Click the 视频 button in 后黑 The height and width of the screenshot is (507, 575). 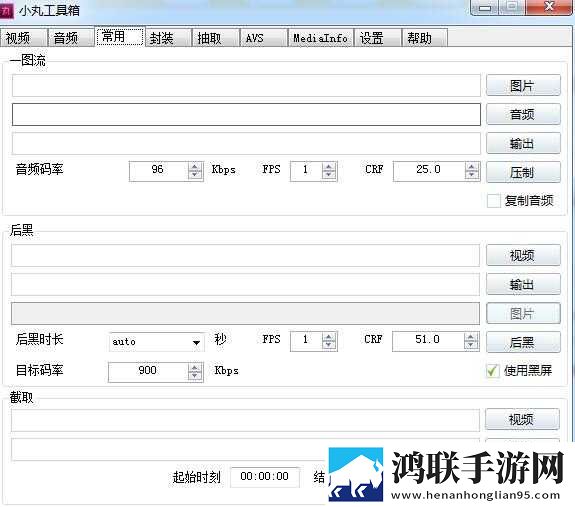523,255
